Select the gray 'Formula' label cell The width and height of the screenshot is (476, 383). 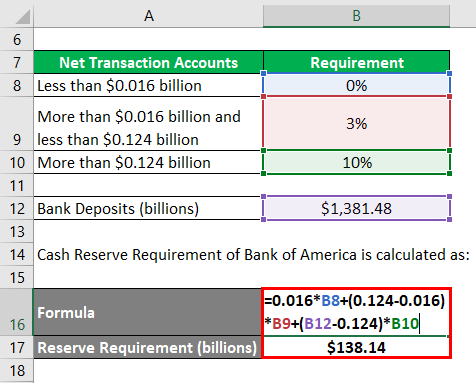point(149,312)
